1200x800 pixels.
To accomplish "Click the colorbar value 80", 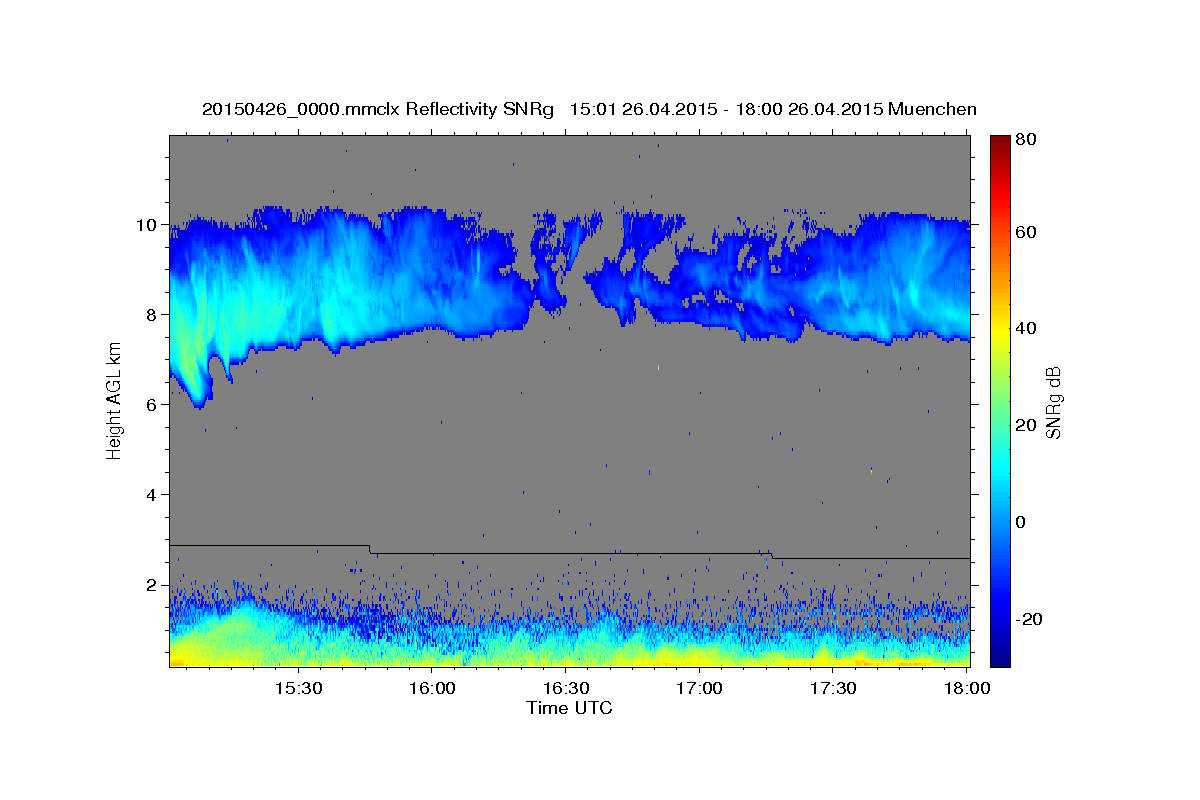I will (x=1026, y=140).
